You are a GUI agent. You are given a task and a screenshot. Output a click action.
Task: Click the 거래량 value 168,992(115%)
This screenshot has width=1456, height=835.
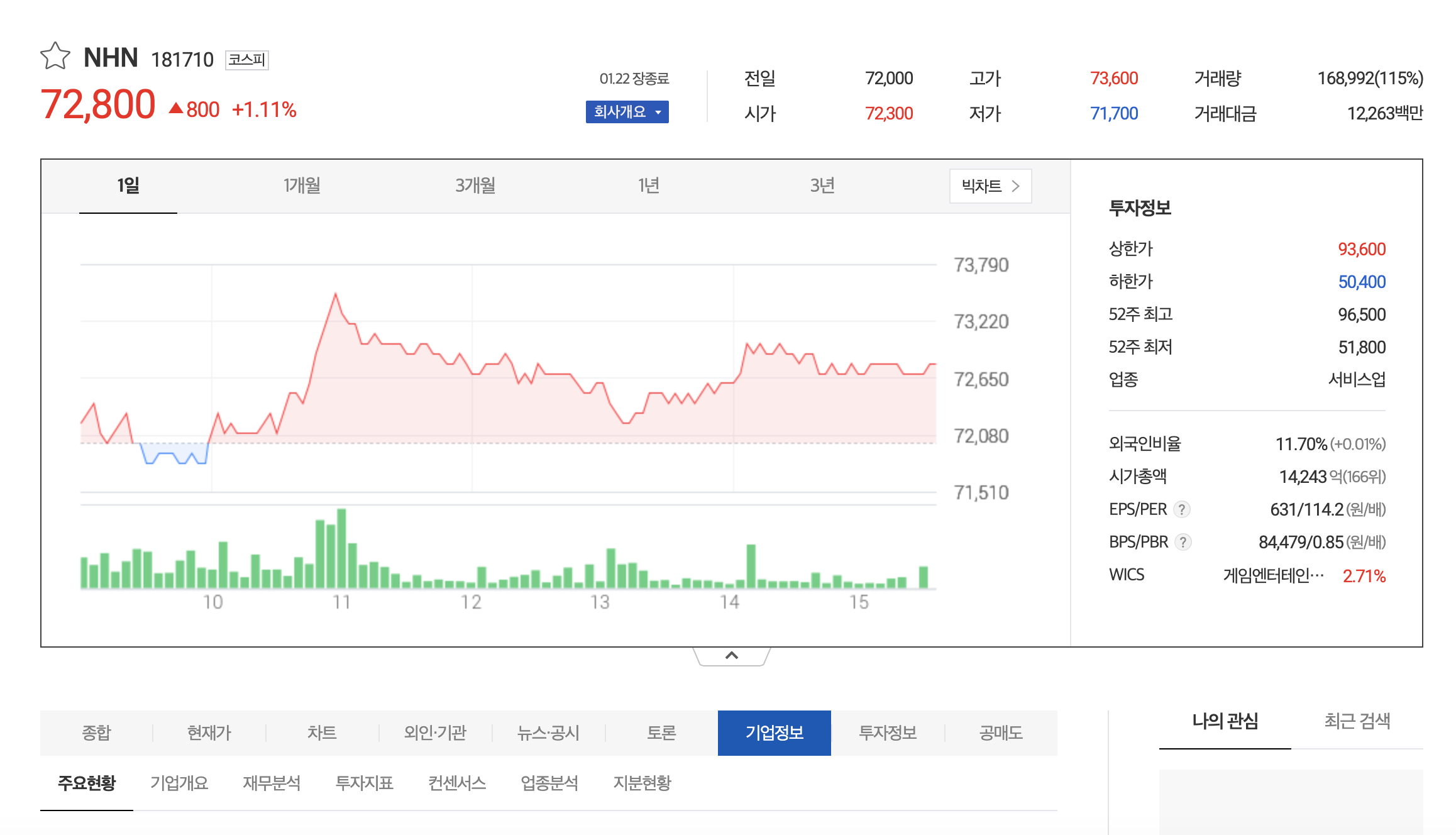click(1371, 79)
